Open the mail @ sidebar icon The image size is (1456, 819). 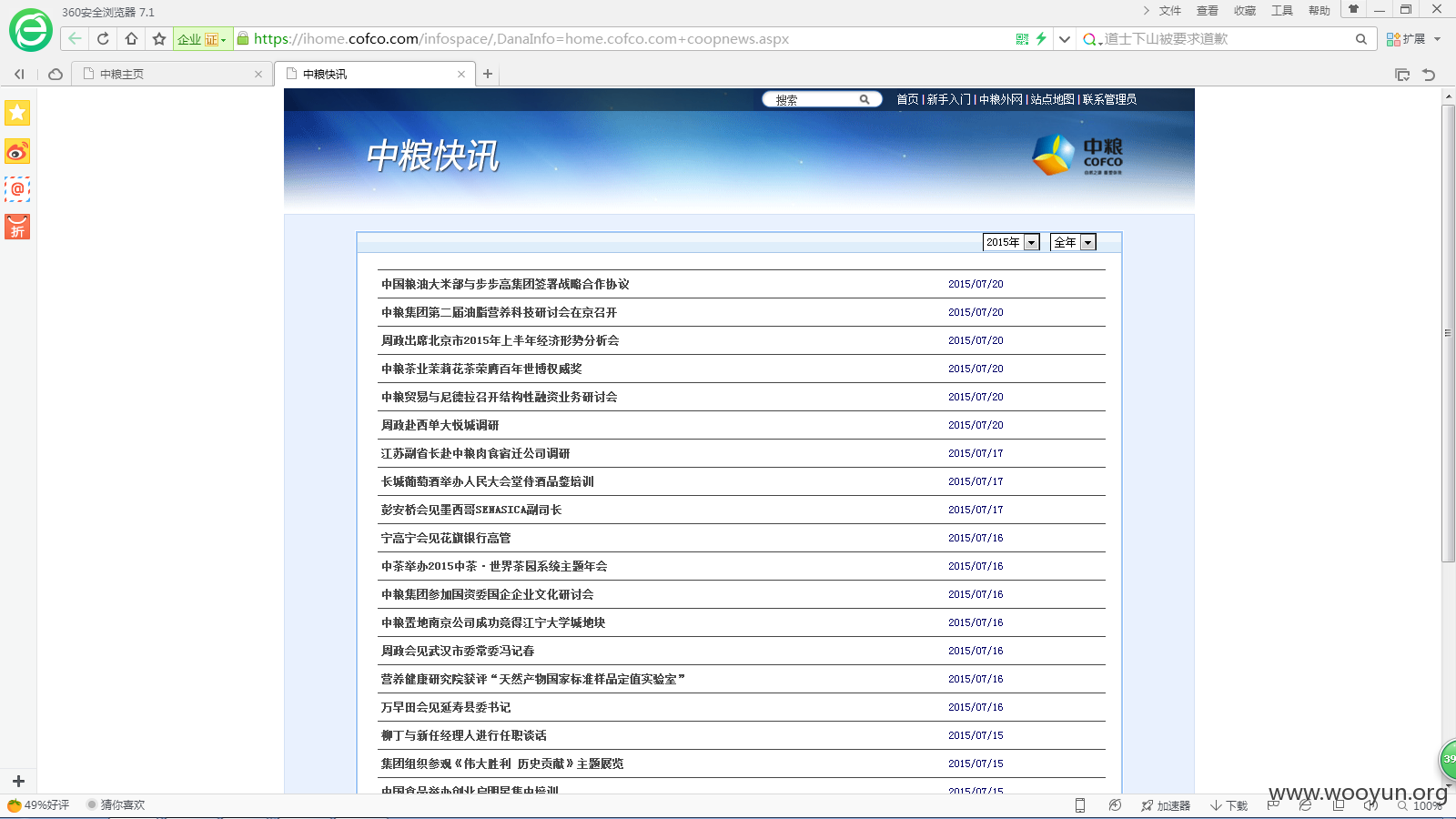click(x=17, y=189)
